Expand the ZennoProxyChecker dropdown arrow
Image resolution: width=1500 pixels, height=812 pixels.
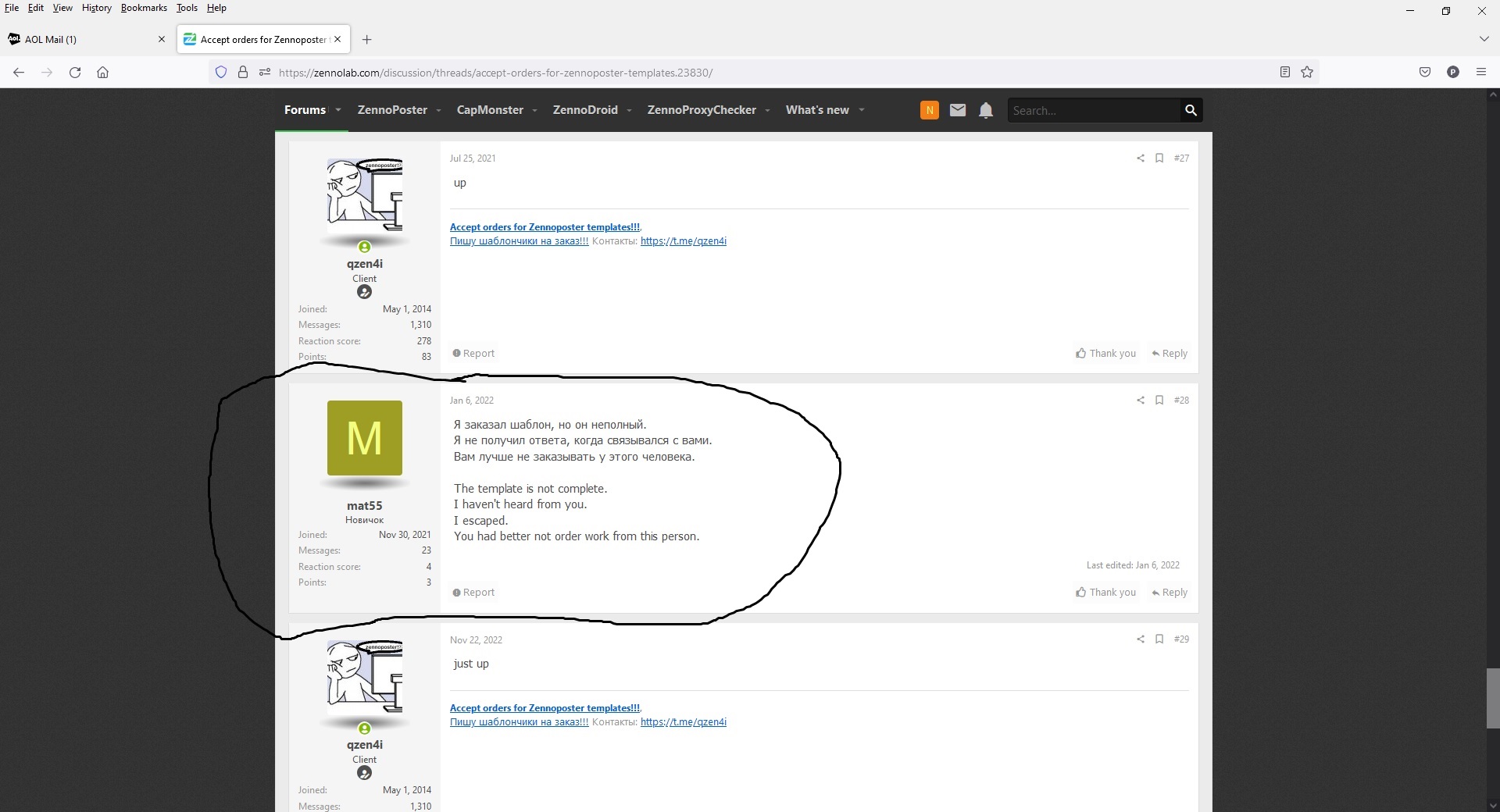pos(767,111)
